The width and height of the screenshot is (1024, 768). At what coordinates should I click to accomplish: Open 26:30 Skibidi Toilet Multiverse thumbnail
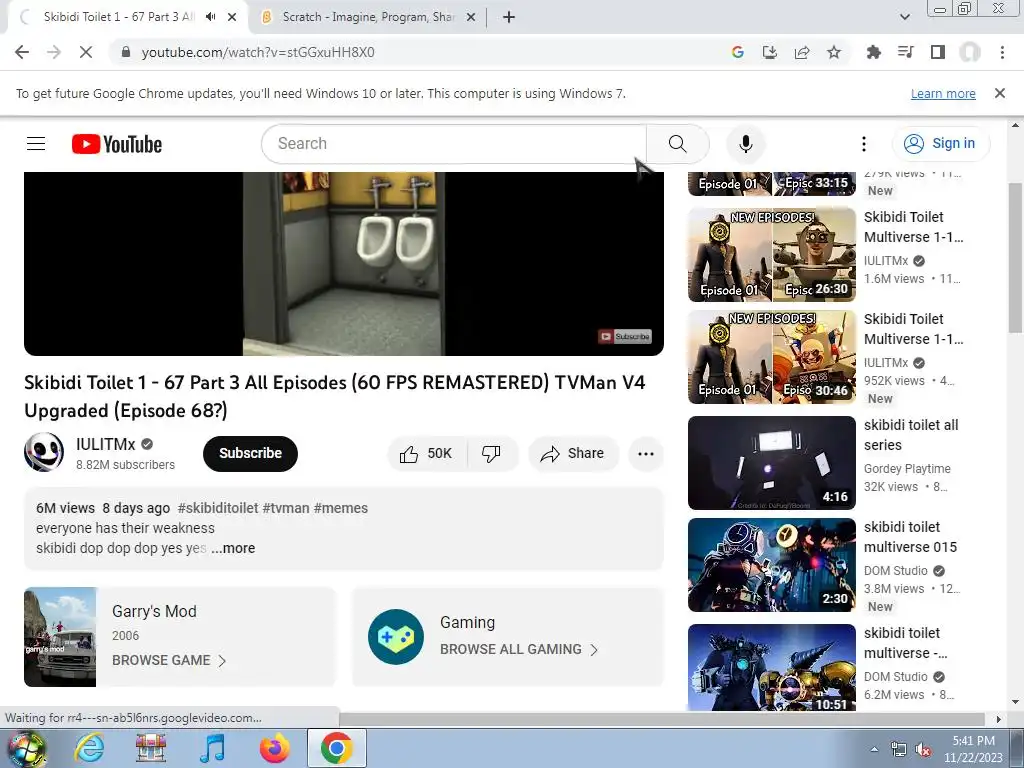(771, 255)
